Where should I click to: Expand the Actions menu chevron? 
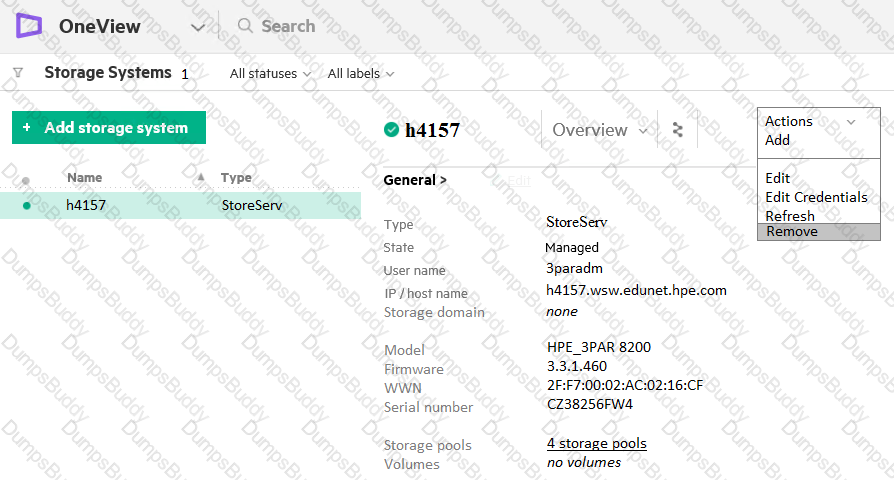coord(851,122)
